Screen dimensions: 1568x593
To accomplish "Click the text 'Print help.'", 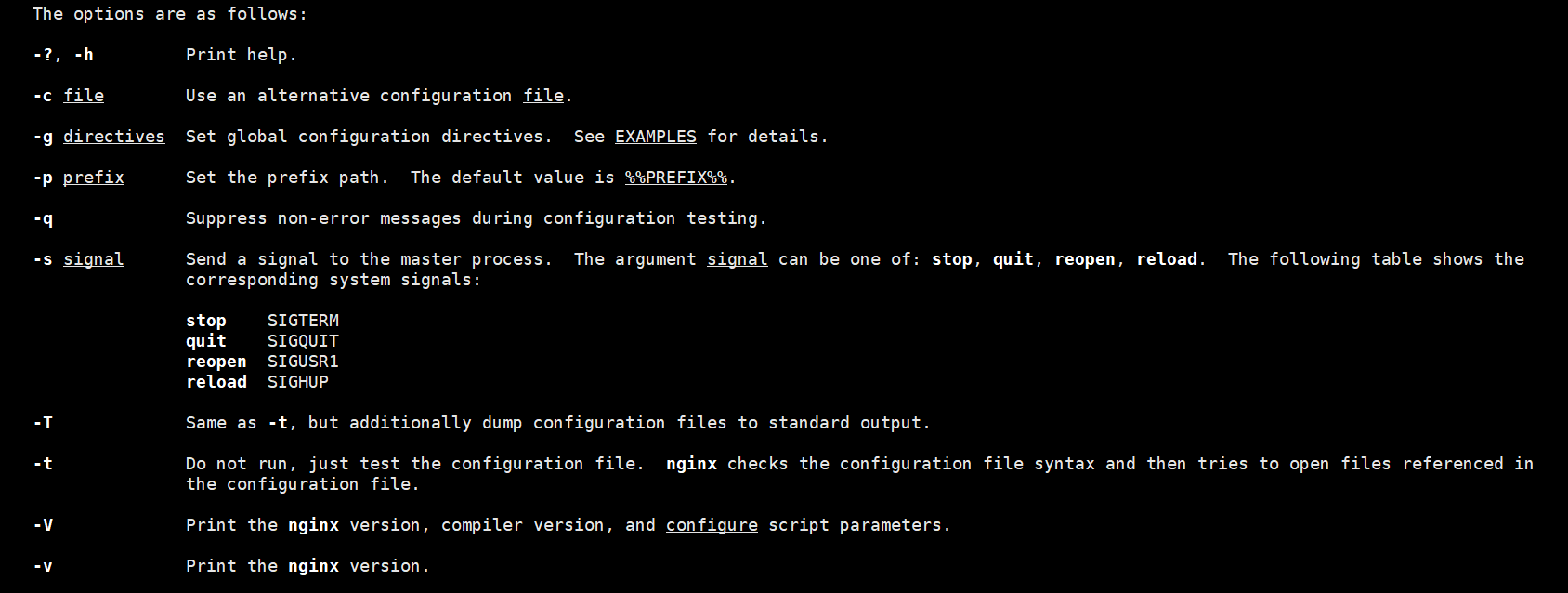I will click(241, 55).
